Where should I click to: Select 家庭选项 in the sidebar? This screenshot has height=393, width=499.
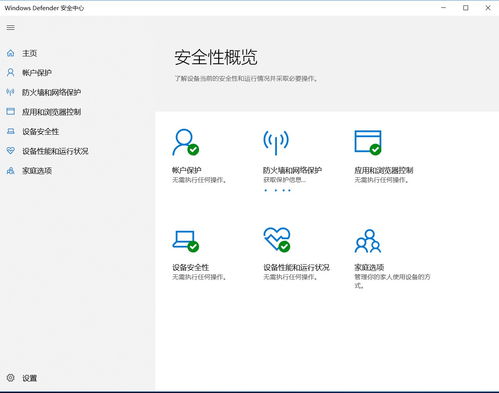[37, 171]
